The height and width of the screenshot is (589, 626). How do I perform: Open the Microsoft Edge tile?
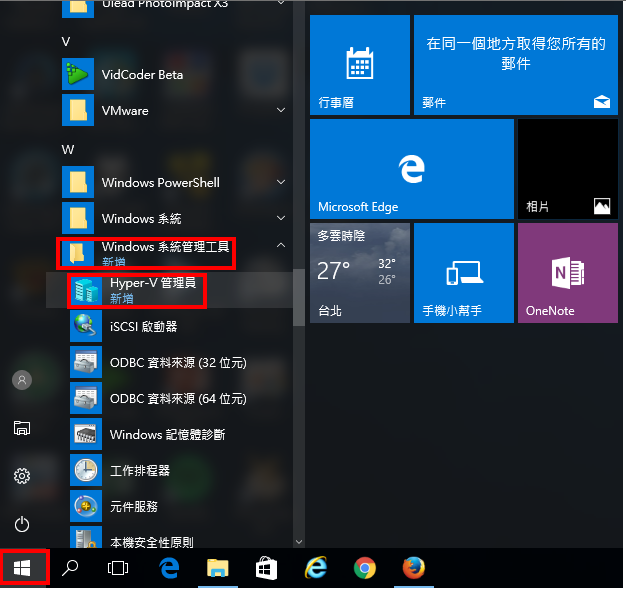tap(412, 169)
